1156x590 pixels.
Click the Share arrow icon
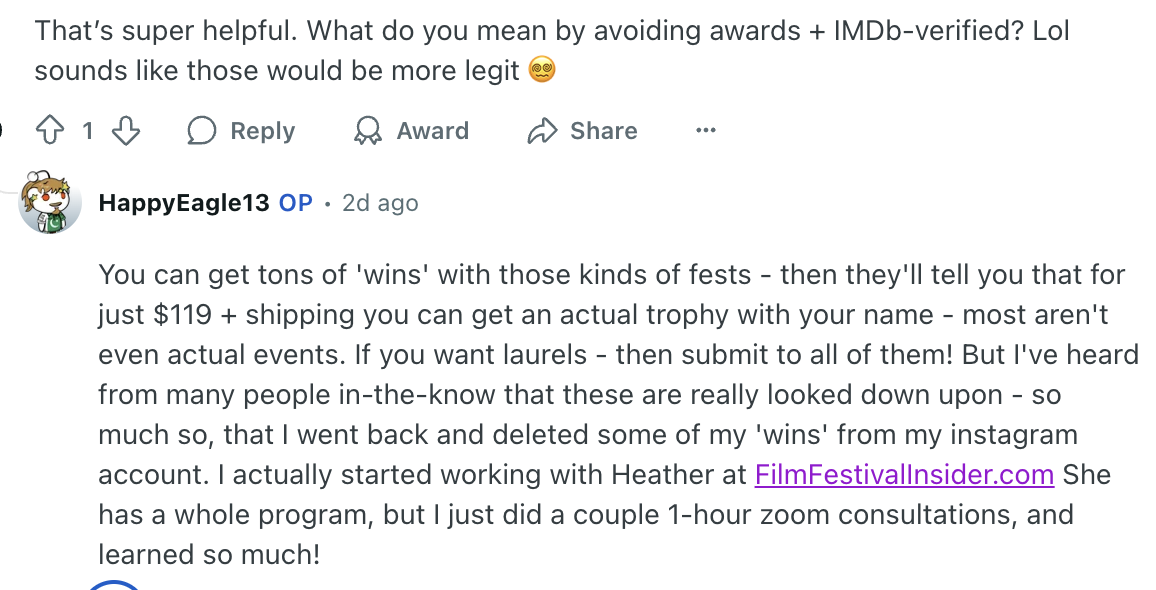click(x=542, y=131)
